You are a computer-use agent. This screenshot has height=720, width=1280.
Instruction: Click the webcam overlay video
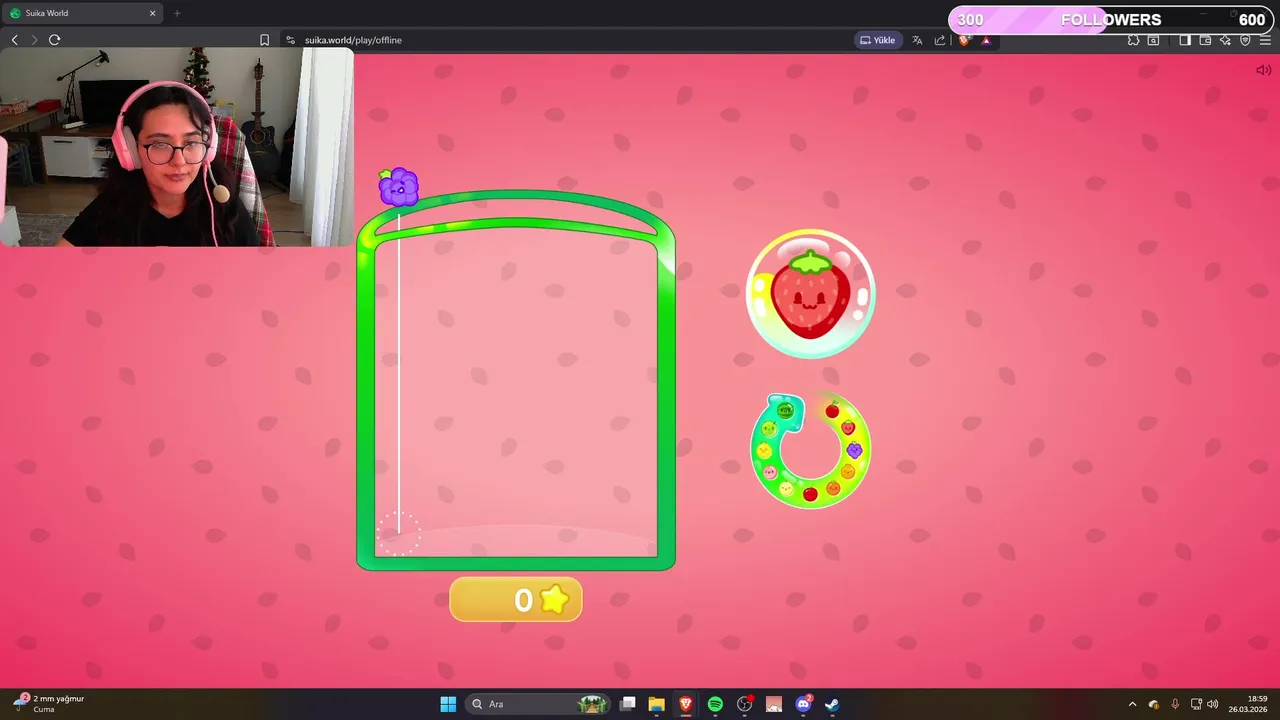(x=177, y=147)
